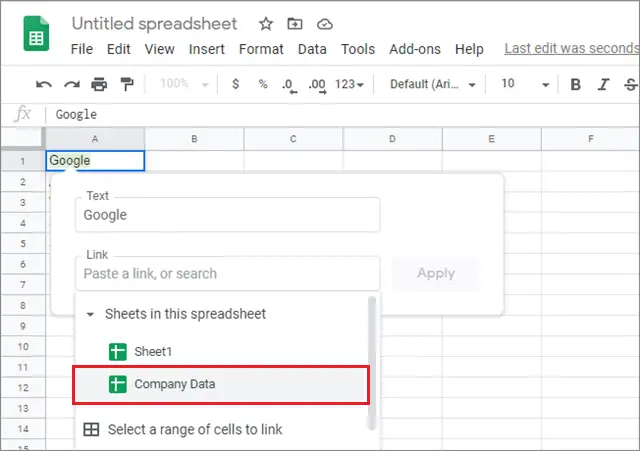Open the zoom 100% dropdown
The width and height of the screenshot is (640, 451).
click(x=184, y=84)
